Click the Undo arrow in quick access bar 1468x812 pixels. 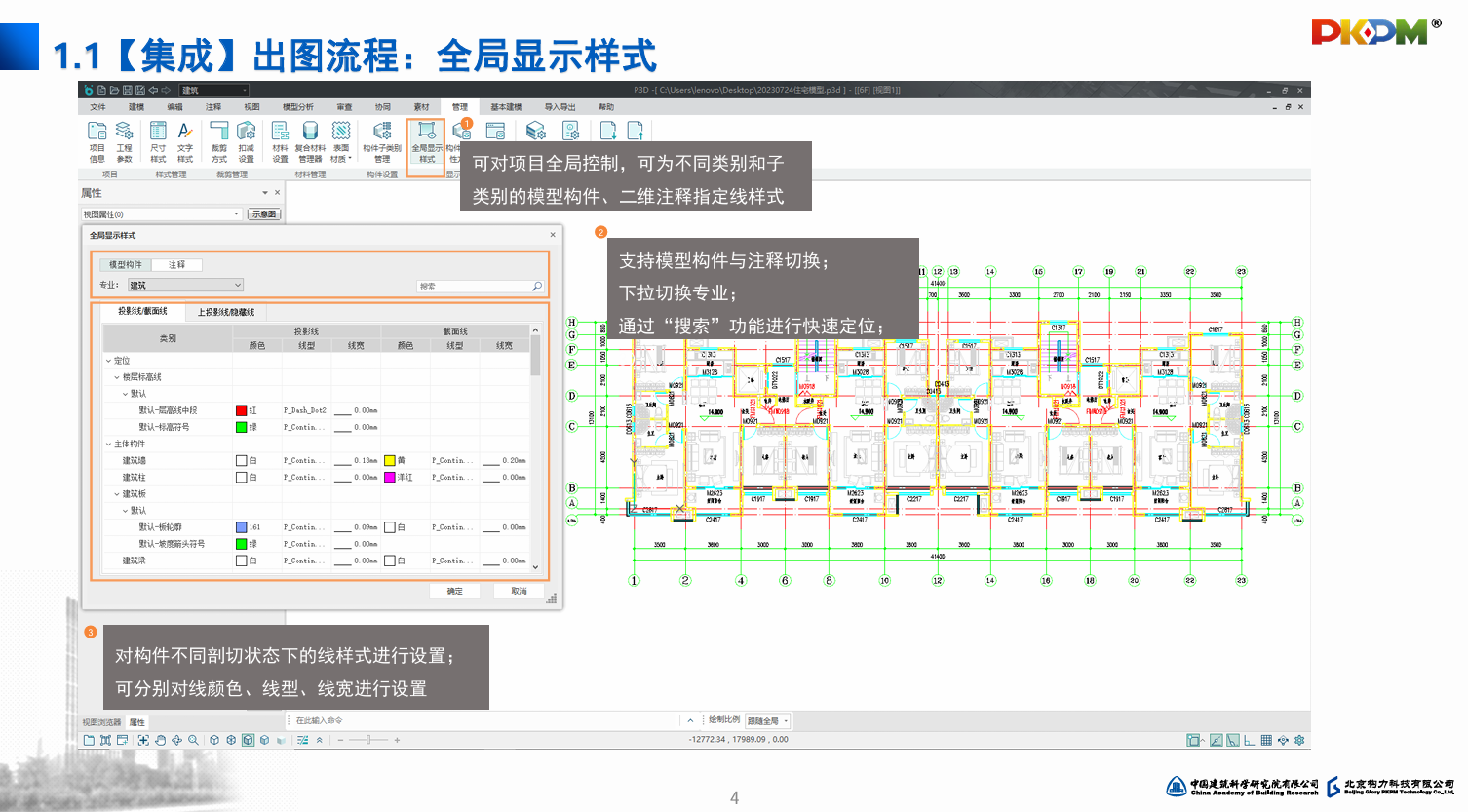(x=153, y=90)
